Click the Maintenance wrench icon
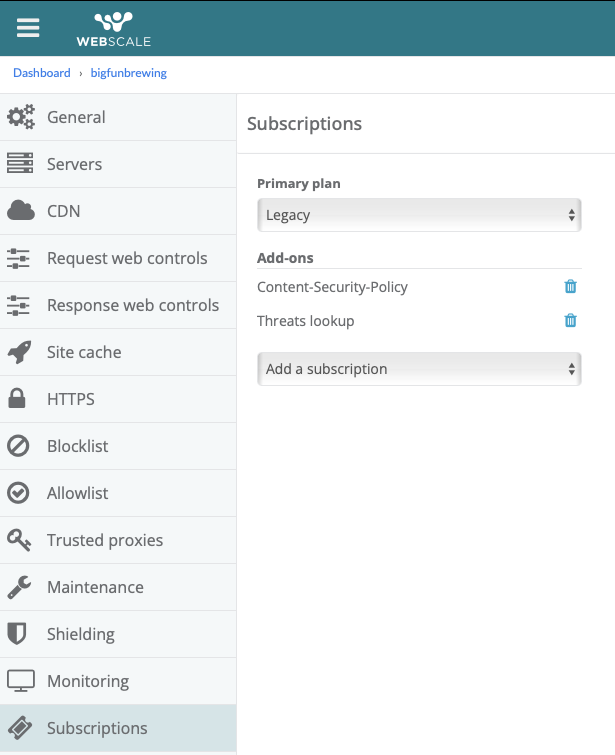This screenshot has width=615, height=755. (20, 587)
